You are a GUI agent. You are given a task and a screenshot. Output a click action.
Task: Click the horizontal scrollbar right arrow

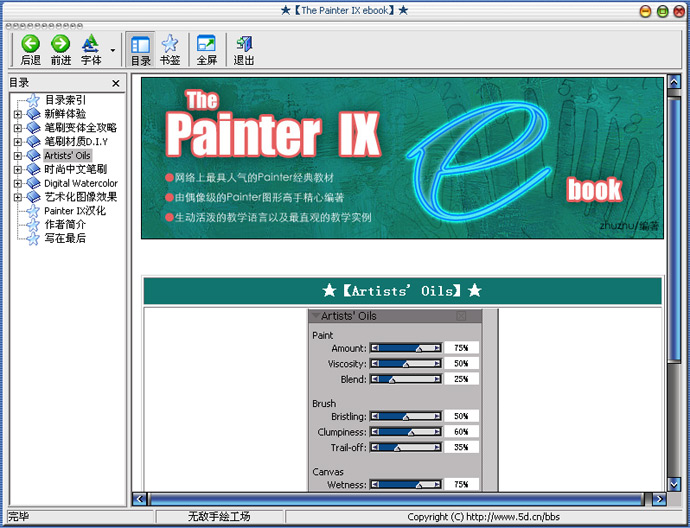[659, 499]
